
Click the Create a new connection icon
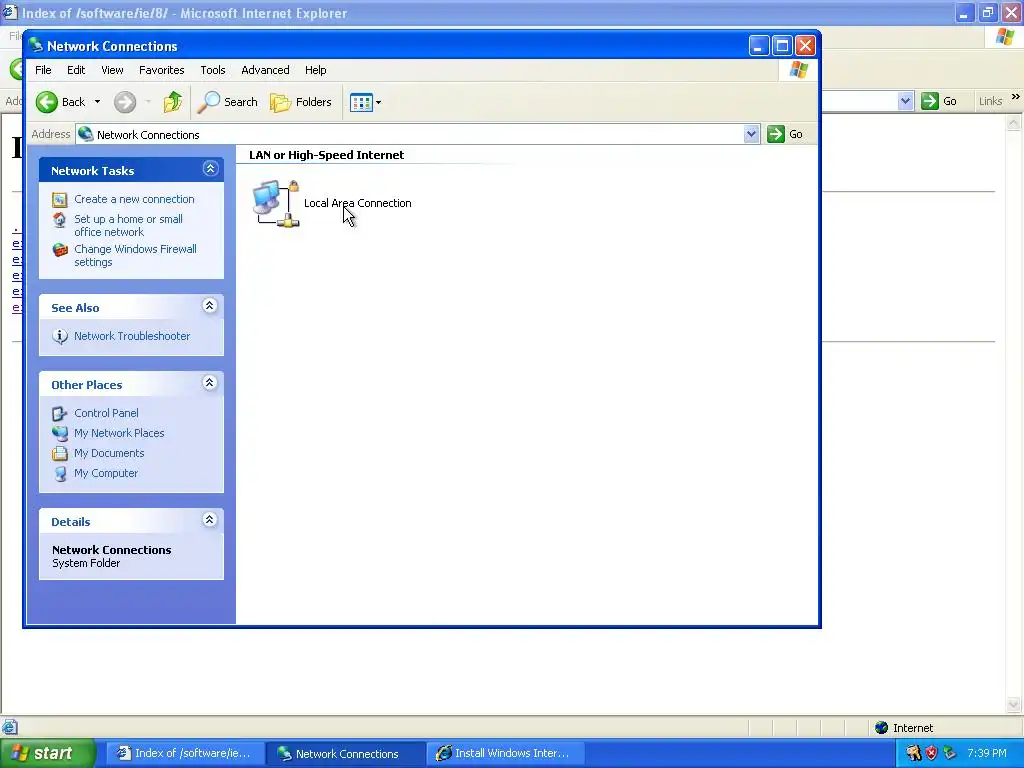[x=60, y=199]
